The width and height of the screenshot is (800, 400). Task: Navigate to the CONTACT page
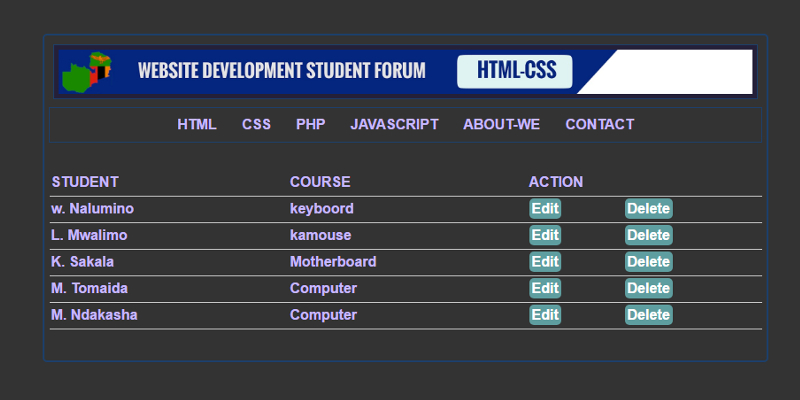tap(599, 124)
